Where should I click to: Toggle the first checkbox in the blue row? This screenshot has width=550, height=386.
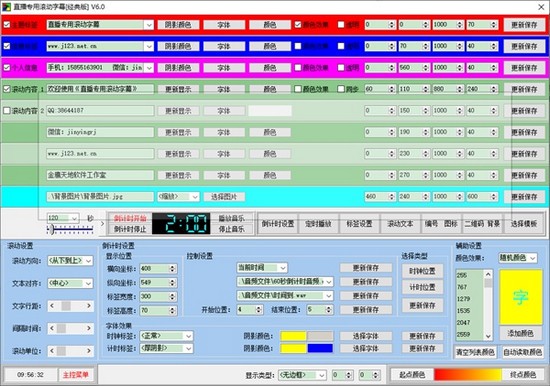pyautogui.click(x=7, y=46)
